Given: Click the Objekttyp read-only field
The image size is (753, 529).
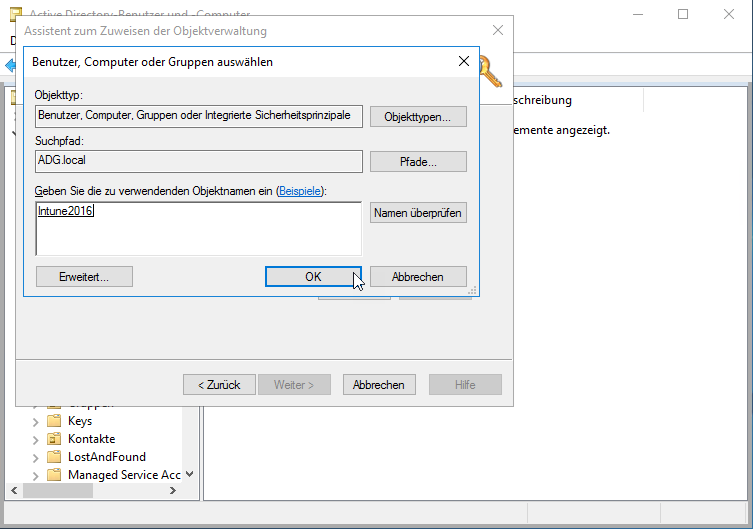Looking at the screenshot, I should (199, 116).
